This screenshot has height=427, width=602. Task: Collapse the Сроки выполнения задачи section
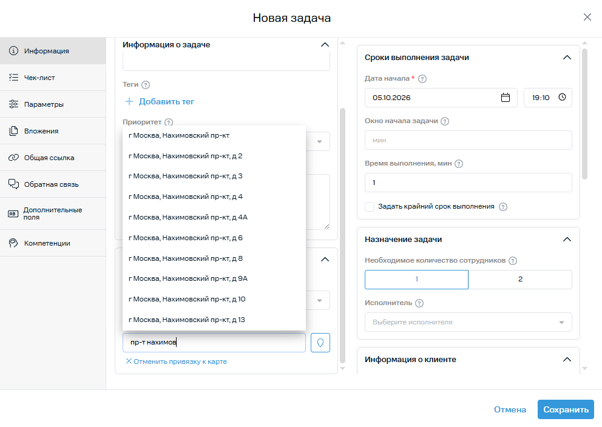pos(567,58)
